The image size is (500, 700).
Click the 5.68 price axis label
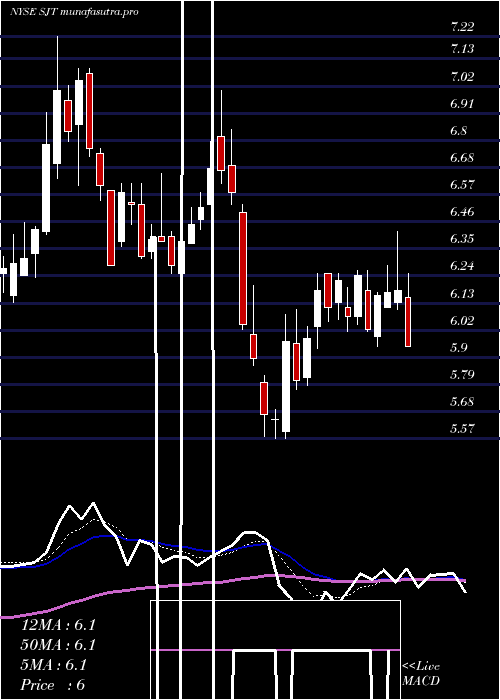click(x=462, y=401)
